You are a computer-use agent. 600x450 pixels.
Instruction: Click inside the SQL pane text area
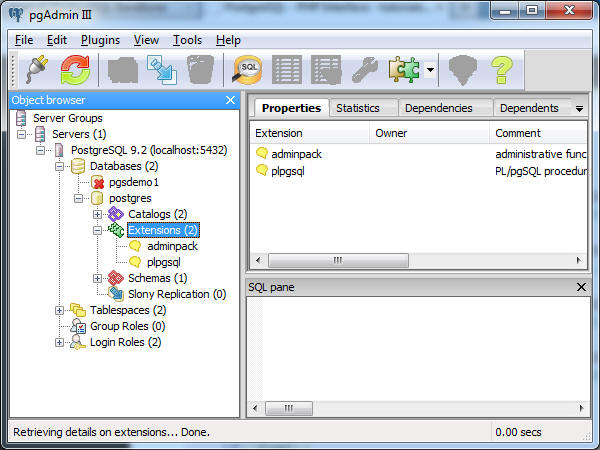click(419, 349)
